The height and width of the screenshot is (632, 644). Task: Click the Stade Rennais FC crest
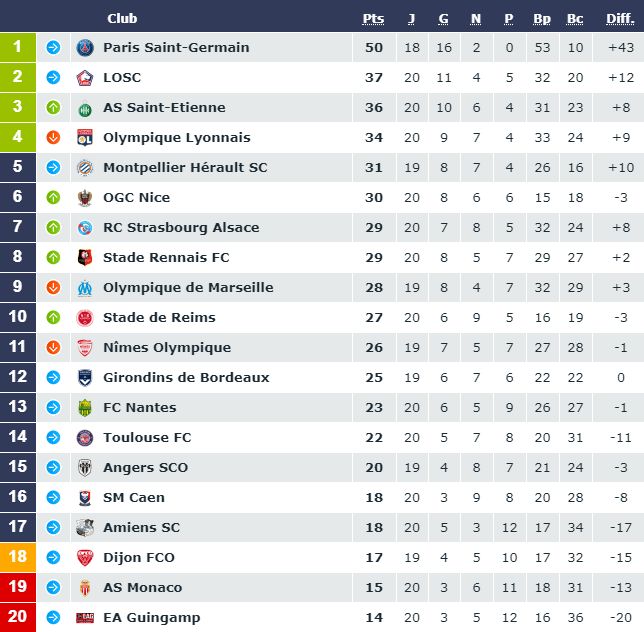[x=85, y=257]
